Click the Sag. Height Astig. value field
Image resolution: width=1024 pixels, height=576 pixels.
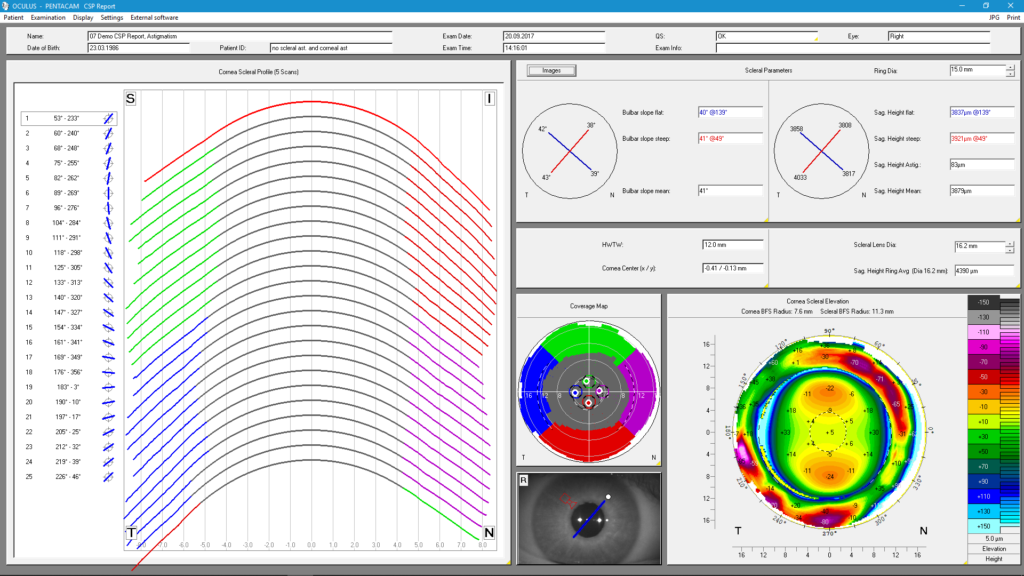tap(982, 165)
